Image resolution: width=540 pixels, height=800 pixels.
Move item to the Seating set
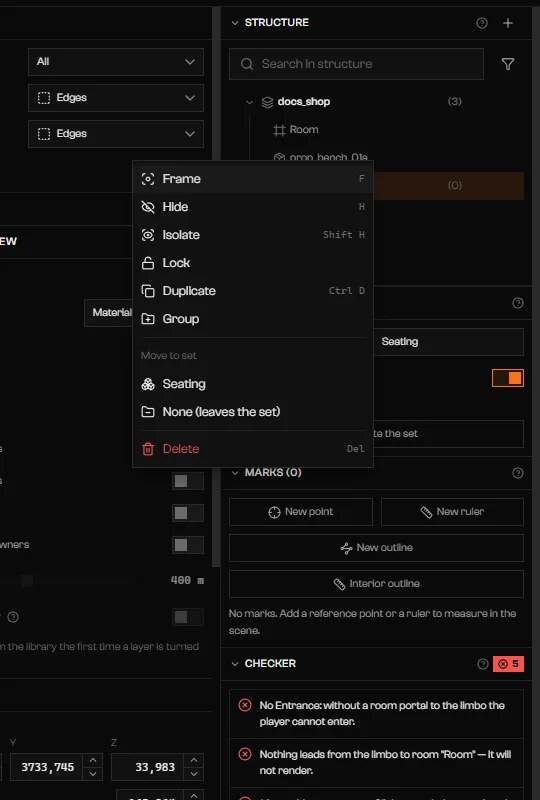click(253, 384)
